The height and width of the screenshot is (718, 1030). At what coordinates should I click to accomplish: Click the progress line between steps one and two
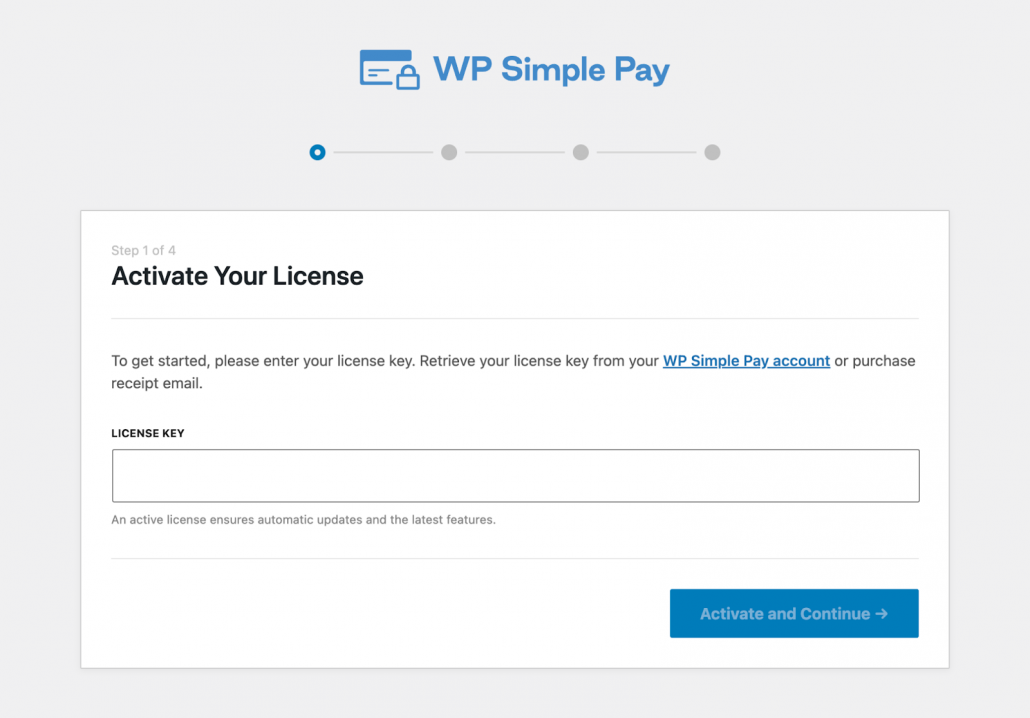point(383,152)
